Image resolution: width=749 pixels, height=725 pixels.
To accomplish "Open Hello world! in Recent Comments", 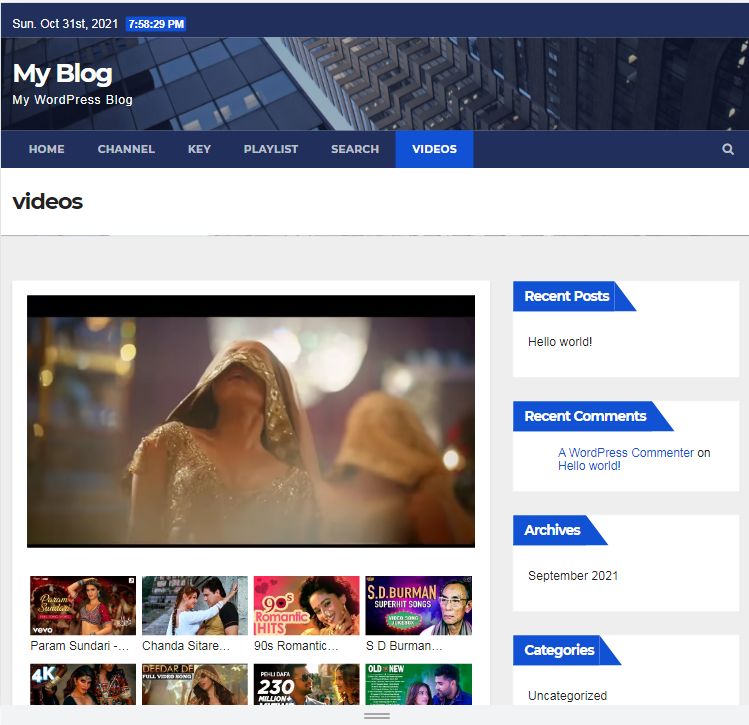I will point(589,466).
